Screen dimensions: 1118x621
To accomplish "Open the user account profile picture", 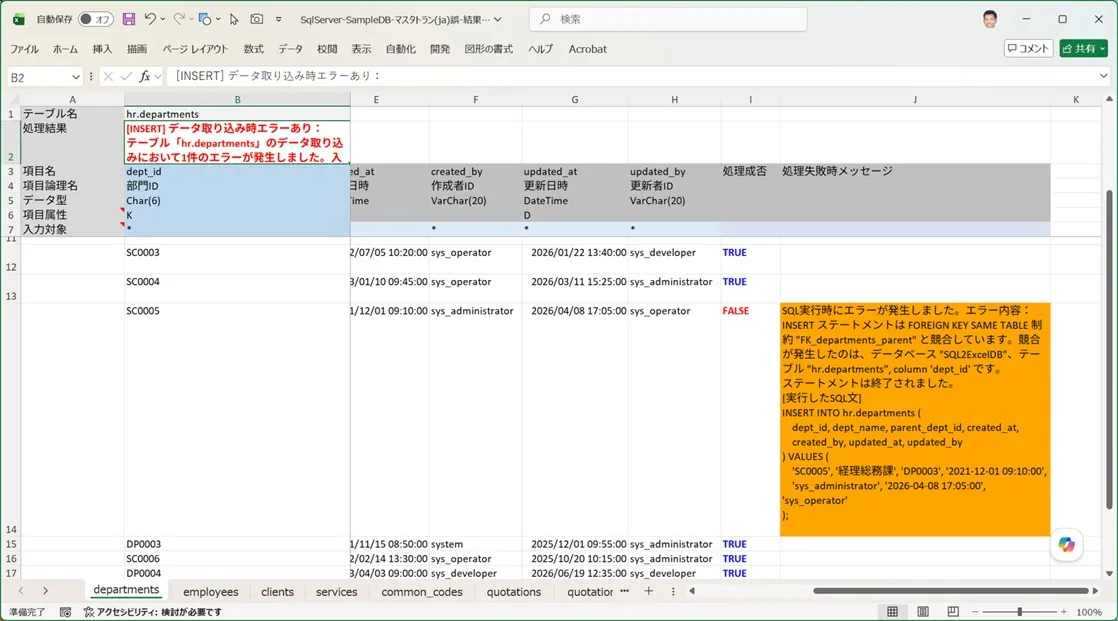I will point(990,19).
